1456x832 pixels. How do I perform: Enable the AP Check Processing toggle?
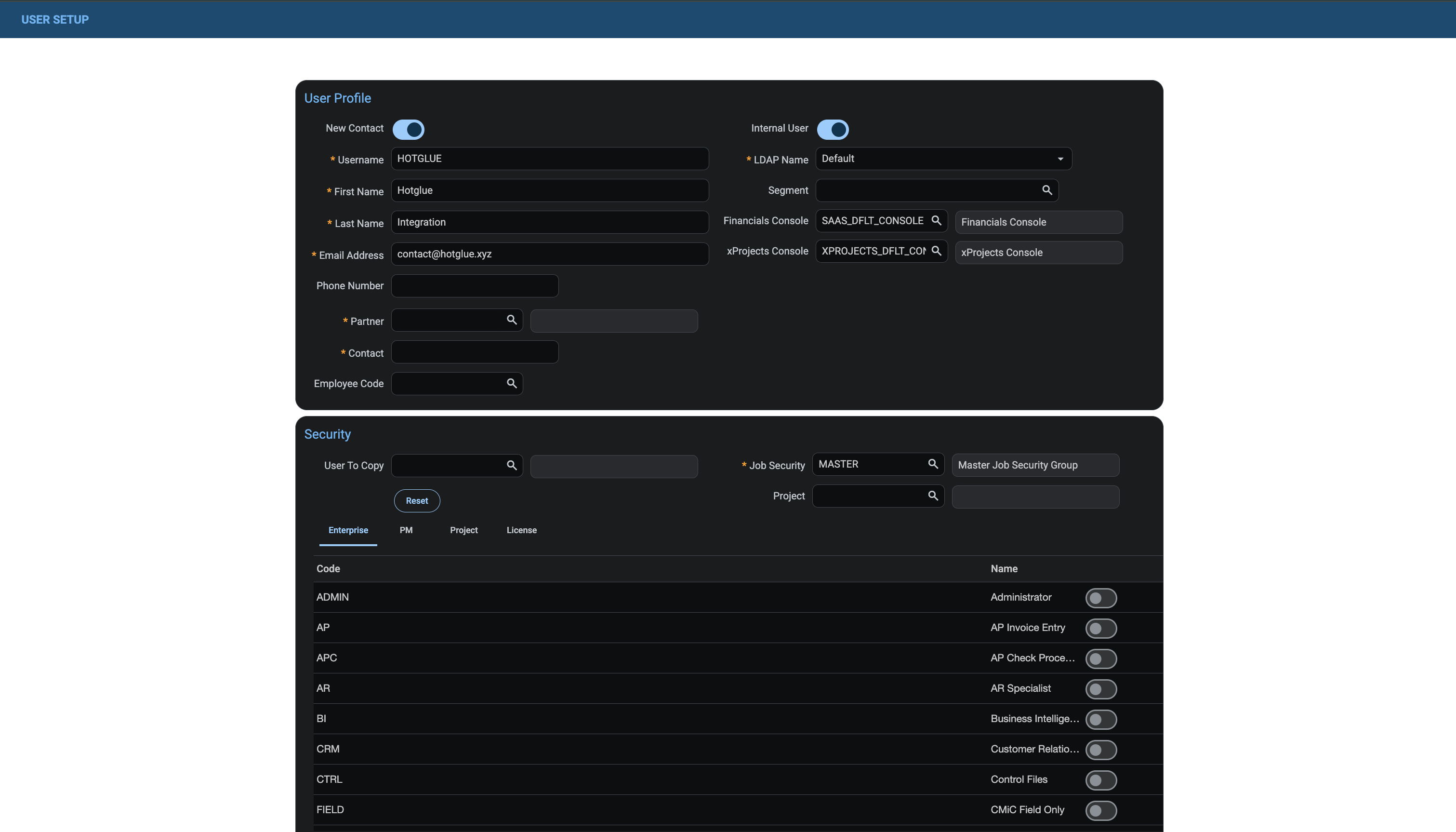pos(1101,659)
